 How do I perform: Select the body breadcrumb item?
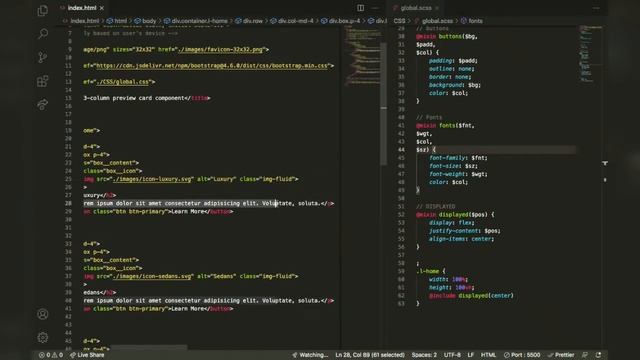click(x=145, y=21)
